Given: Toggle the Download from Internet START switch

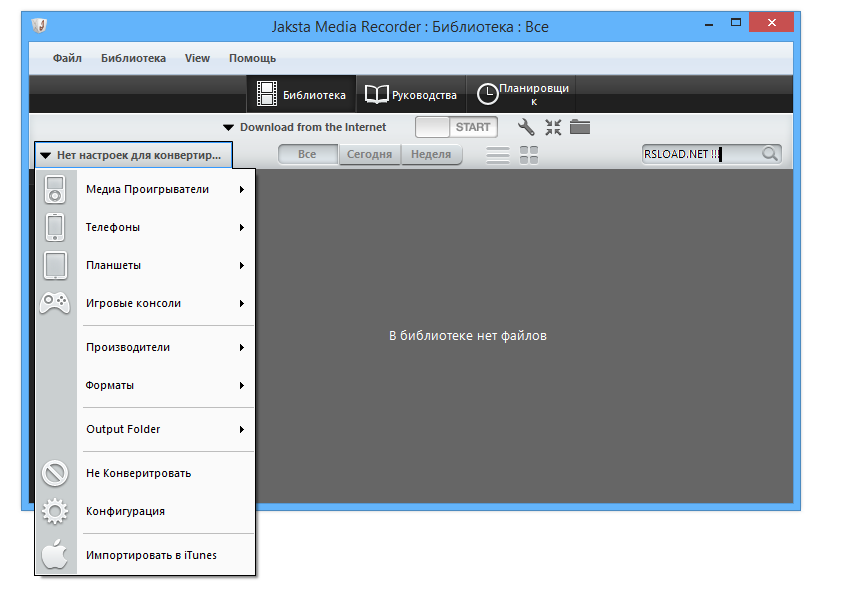Looking at the screenshot, I should pyautogui.click(x=456, y=127).
